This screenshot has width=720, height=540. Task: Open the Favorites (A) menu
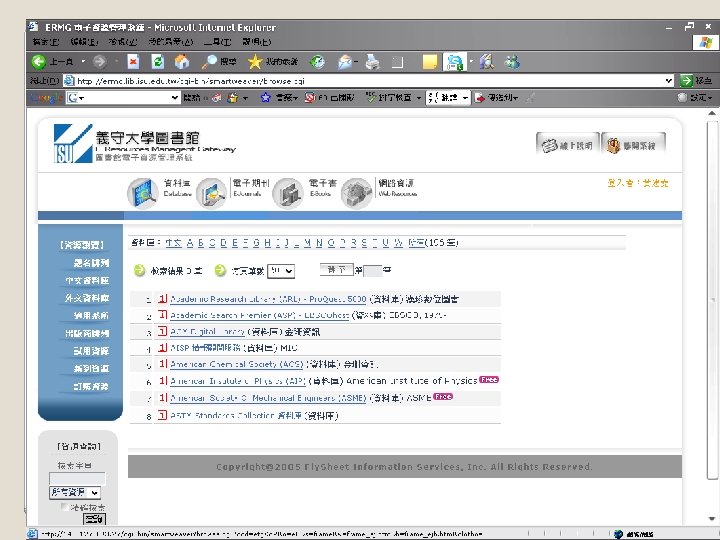[171, 42]
